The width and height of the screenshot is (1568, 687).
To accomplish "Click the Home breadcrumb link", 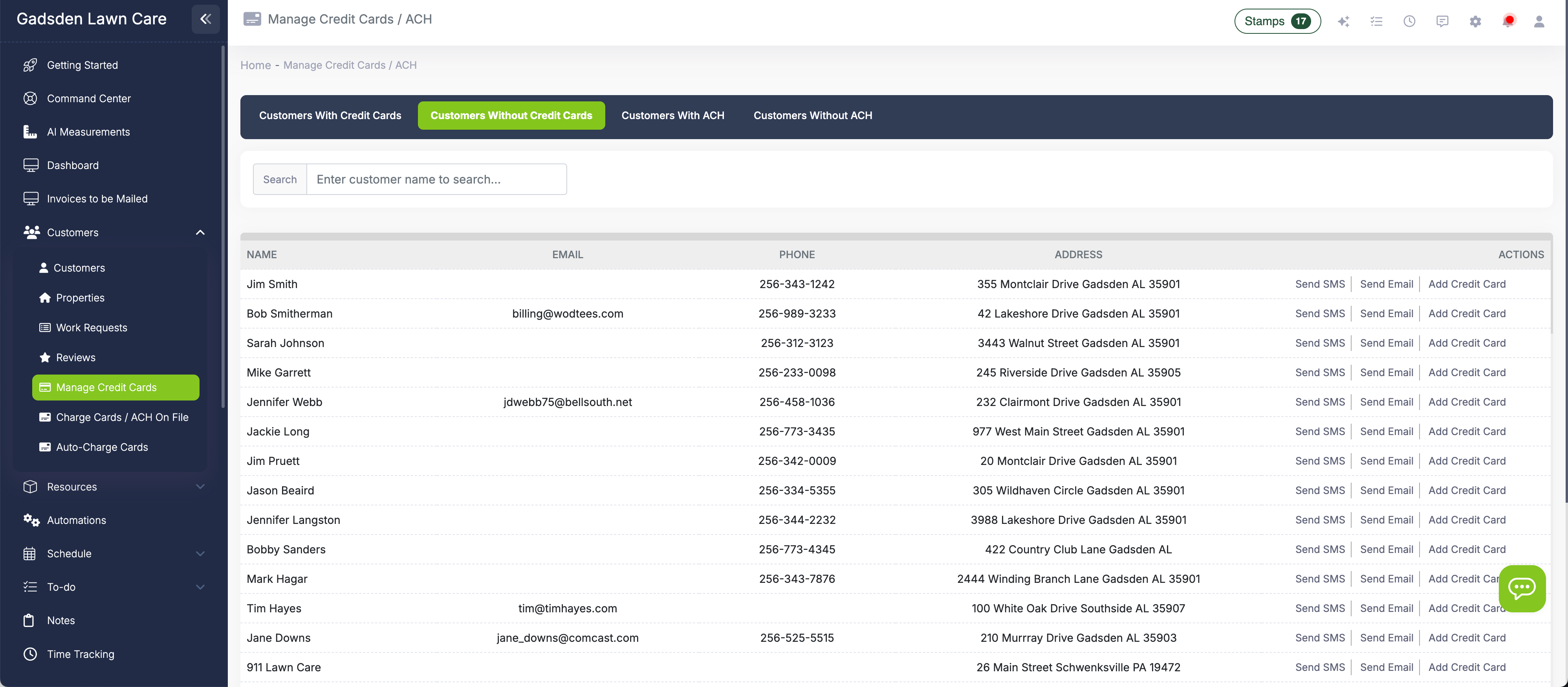I will [255, 65].
